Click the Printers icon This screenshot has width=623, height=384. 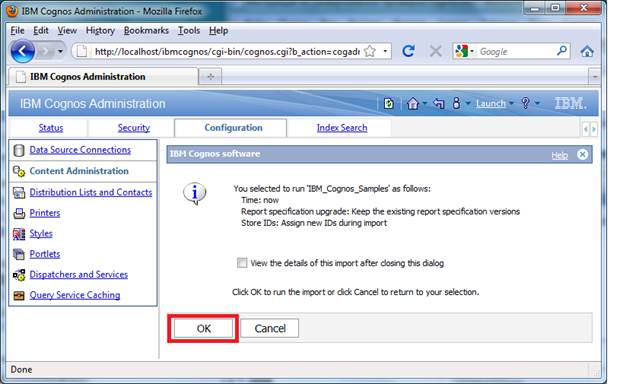19,213
